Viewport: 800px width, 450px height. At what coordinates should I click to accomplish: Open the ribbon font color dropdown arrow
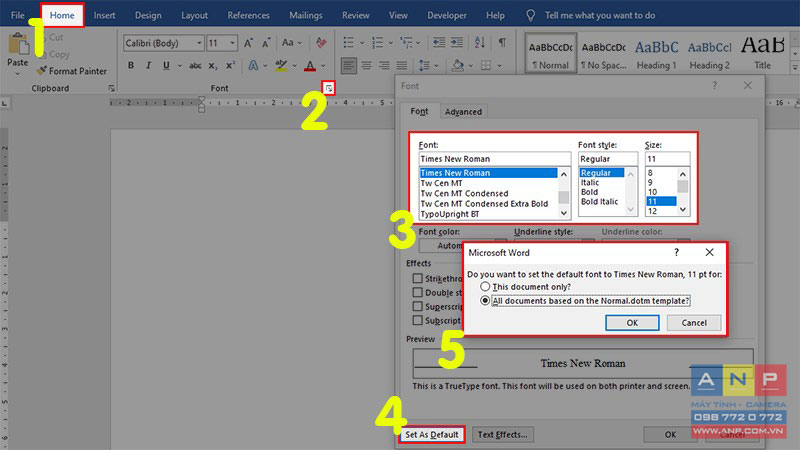point(323,66)
